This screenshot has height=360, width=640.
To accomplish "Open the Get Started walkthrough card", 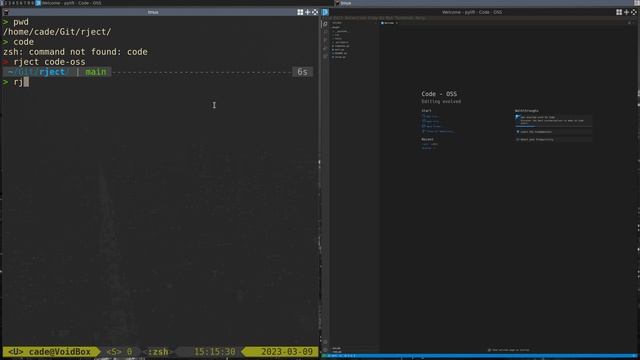I will (553, 120).
